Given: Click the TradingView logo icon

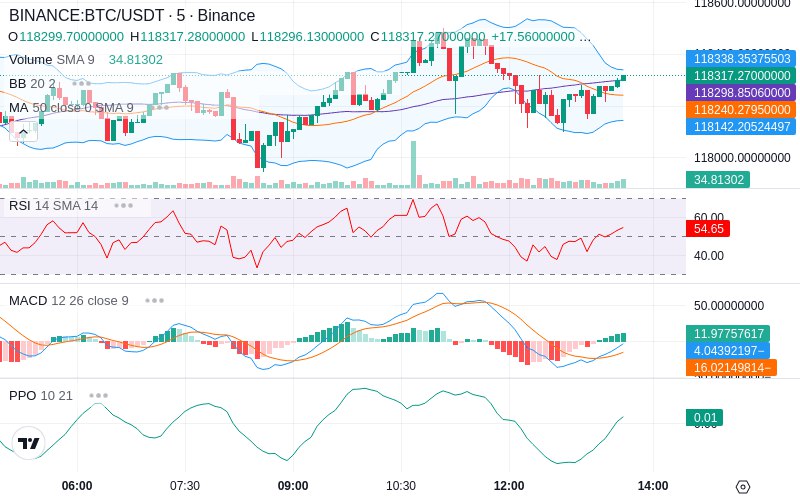Looking at the screenshot, I should [x=29, y=443].
